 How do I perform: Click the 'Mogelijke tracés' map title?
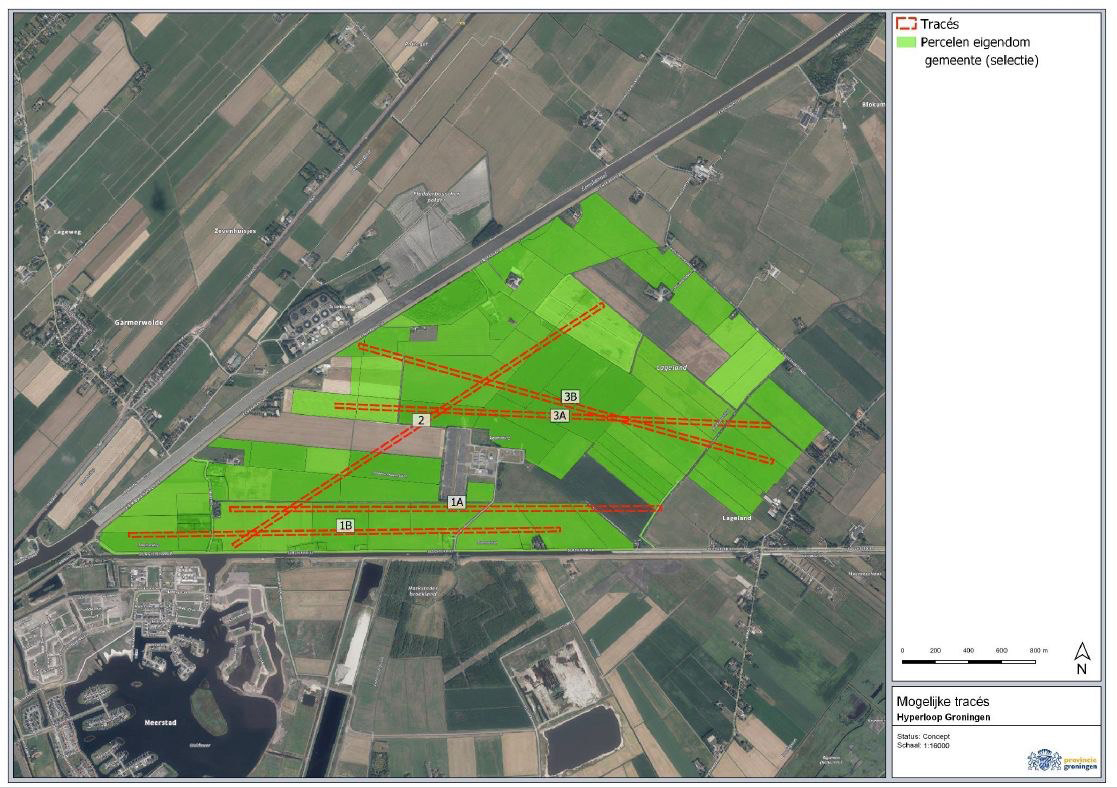tap(942, 702)
